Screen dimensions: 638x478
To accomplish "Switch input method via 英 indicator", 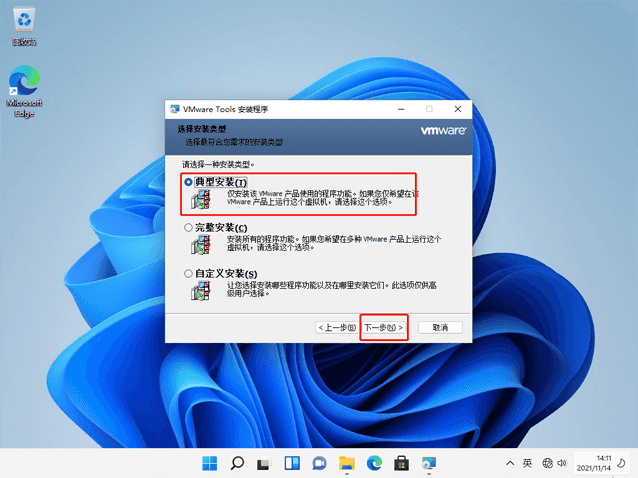I will click(527, 463).
